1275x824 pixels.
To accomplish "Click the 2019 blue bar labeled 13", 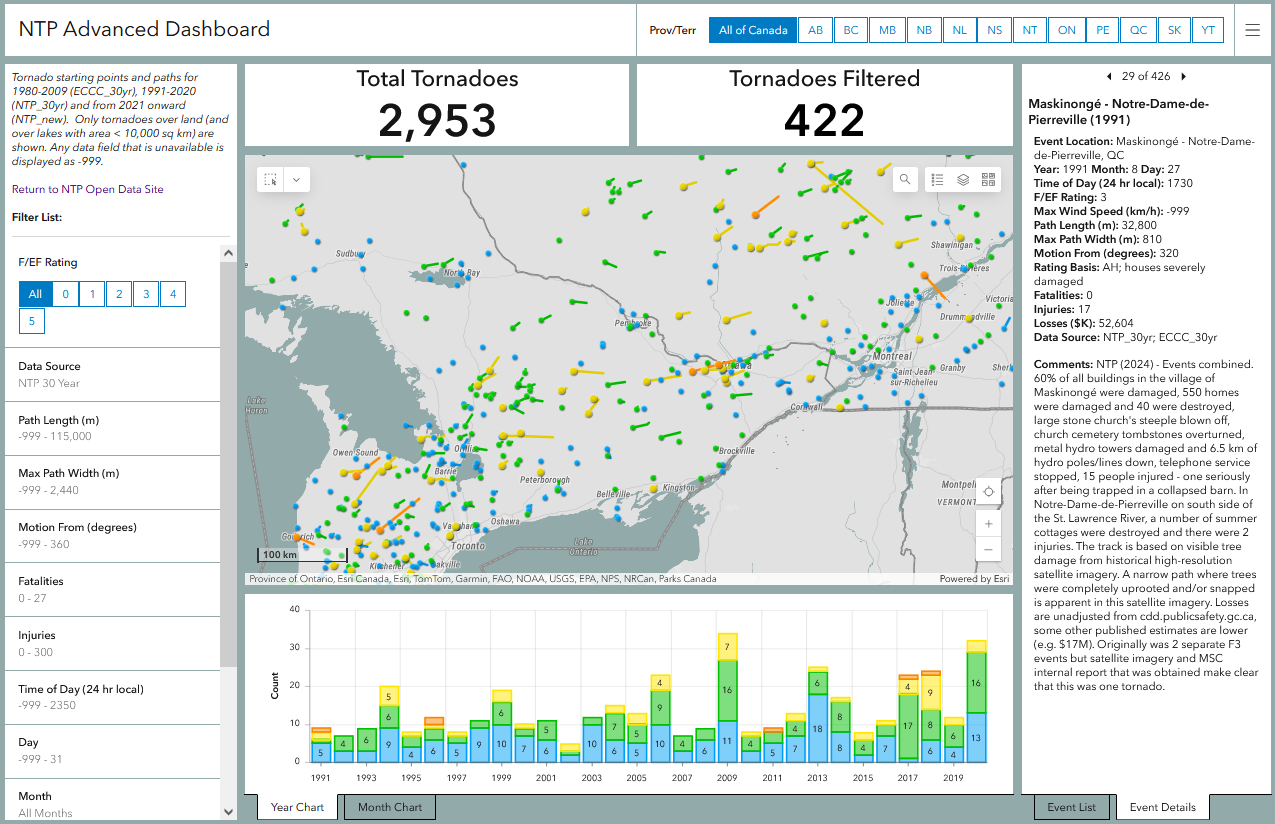I will 976,737.
